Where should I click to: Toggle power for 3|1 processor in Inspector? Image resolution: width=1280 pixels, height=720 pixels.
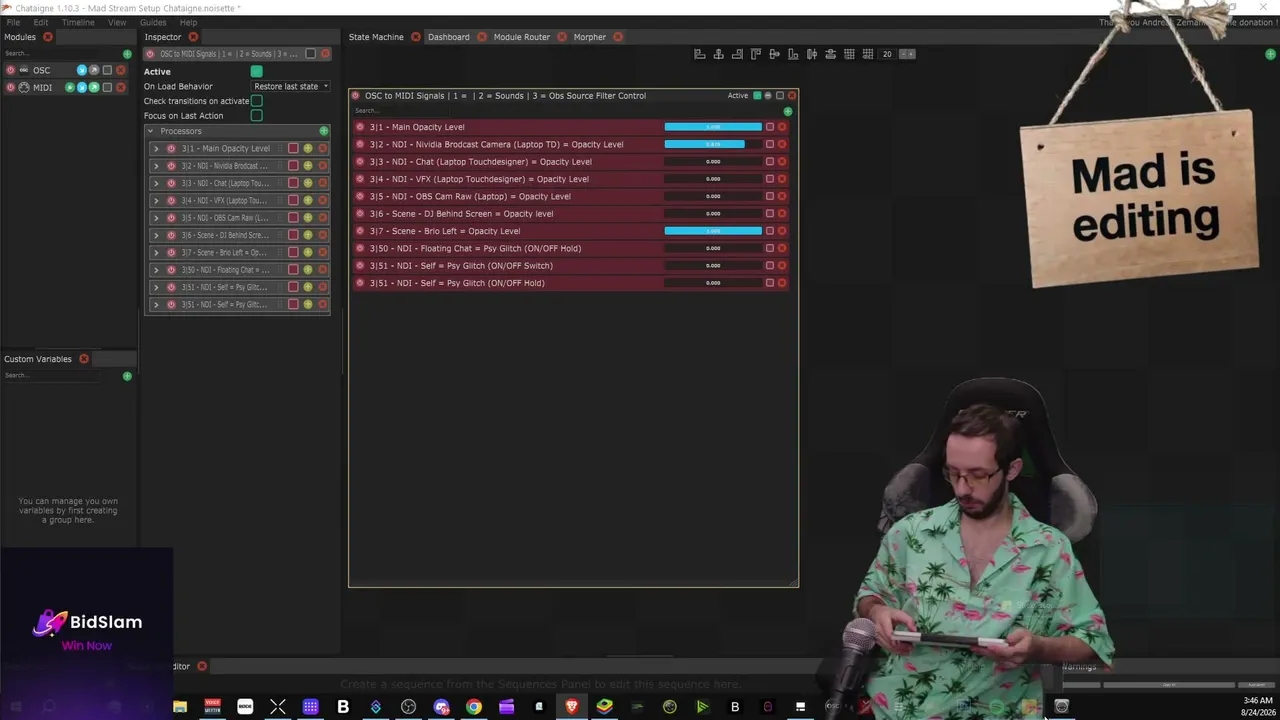[171, 149]
